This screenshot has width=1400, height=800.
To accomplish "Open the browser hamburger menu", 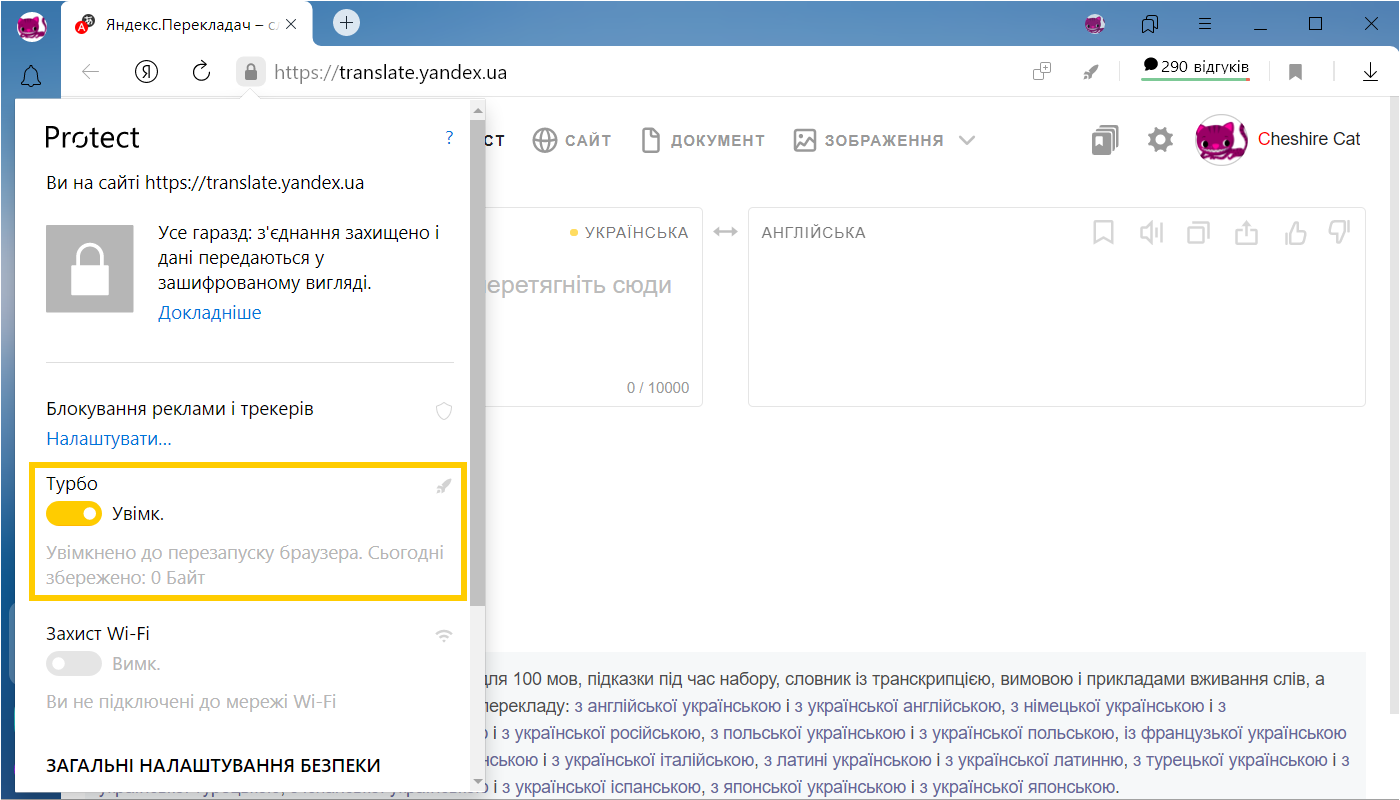I will point(1206,23).
